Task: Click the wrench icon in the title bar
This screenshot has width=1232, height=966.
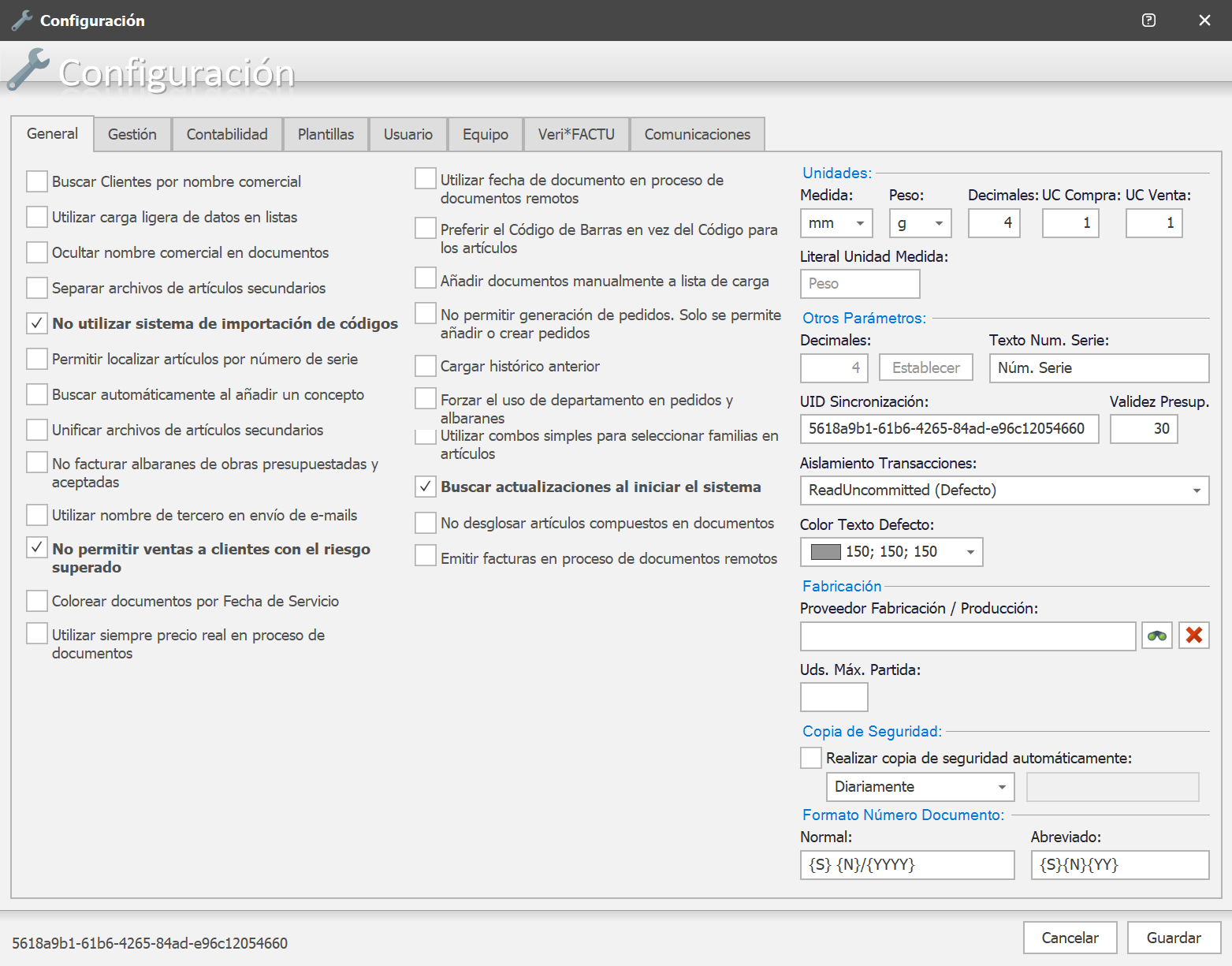Action: [x=22, y=21]
